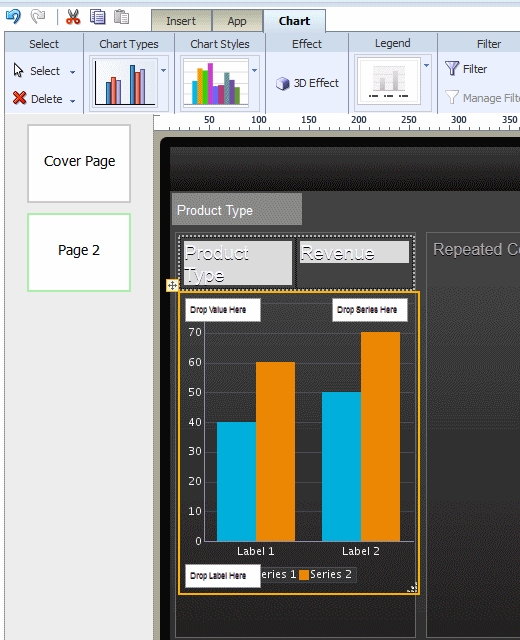Click the Series 2 legend text
Screen dimensions: 520x640
coord(331,574)
